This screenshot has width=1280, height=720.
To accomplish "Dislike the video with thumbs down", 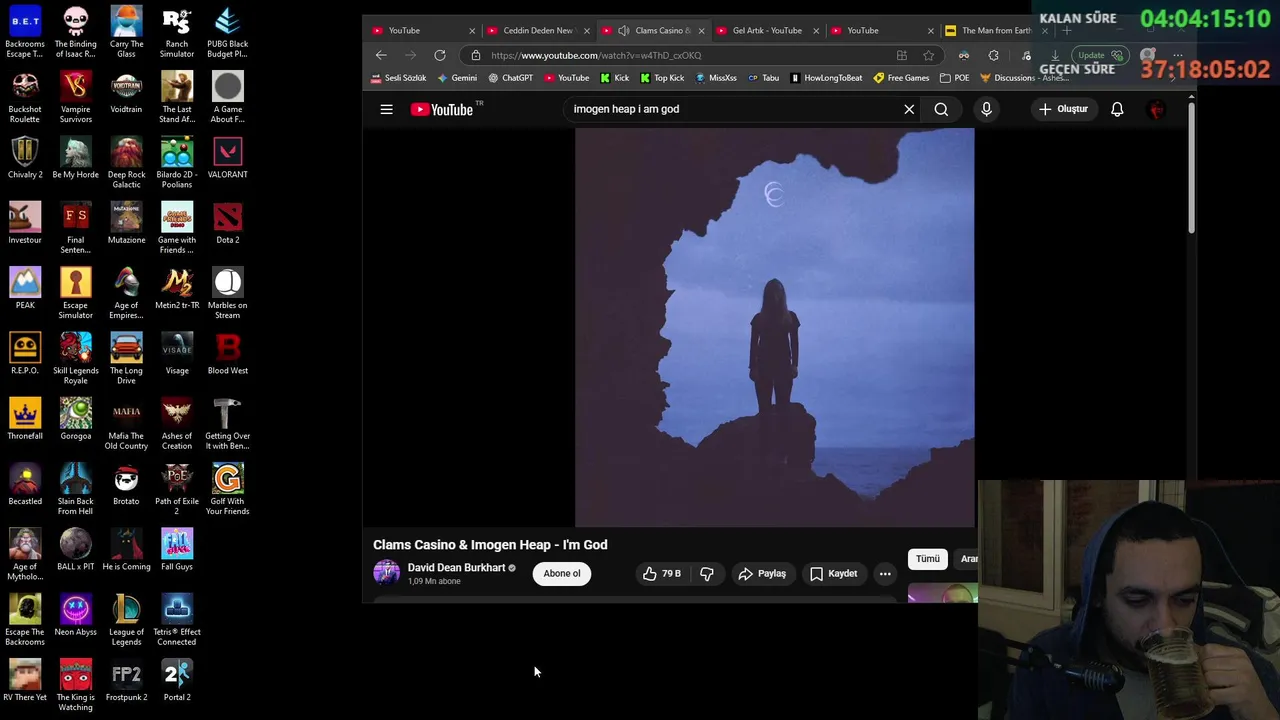I will (707, 574).
